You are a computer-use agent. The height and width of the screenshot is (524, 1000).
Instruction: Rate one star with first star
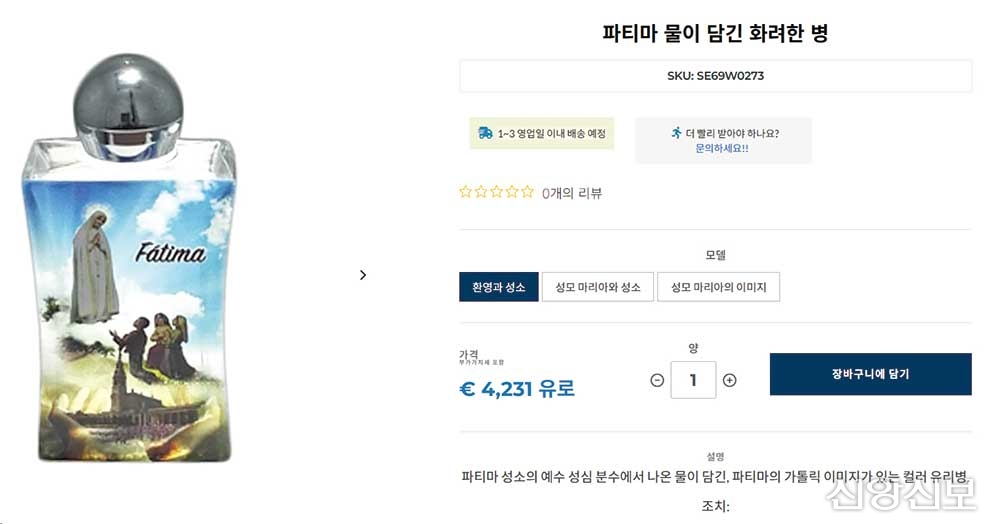pos(465,192)
